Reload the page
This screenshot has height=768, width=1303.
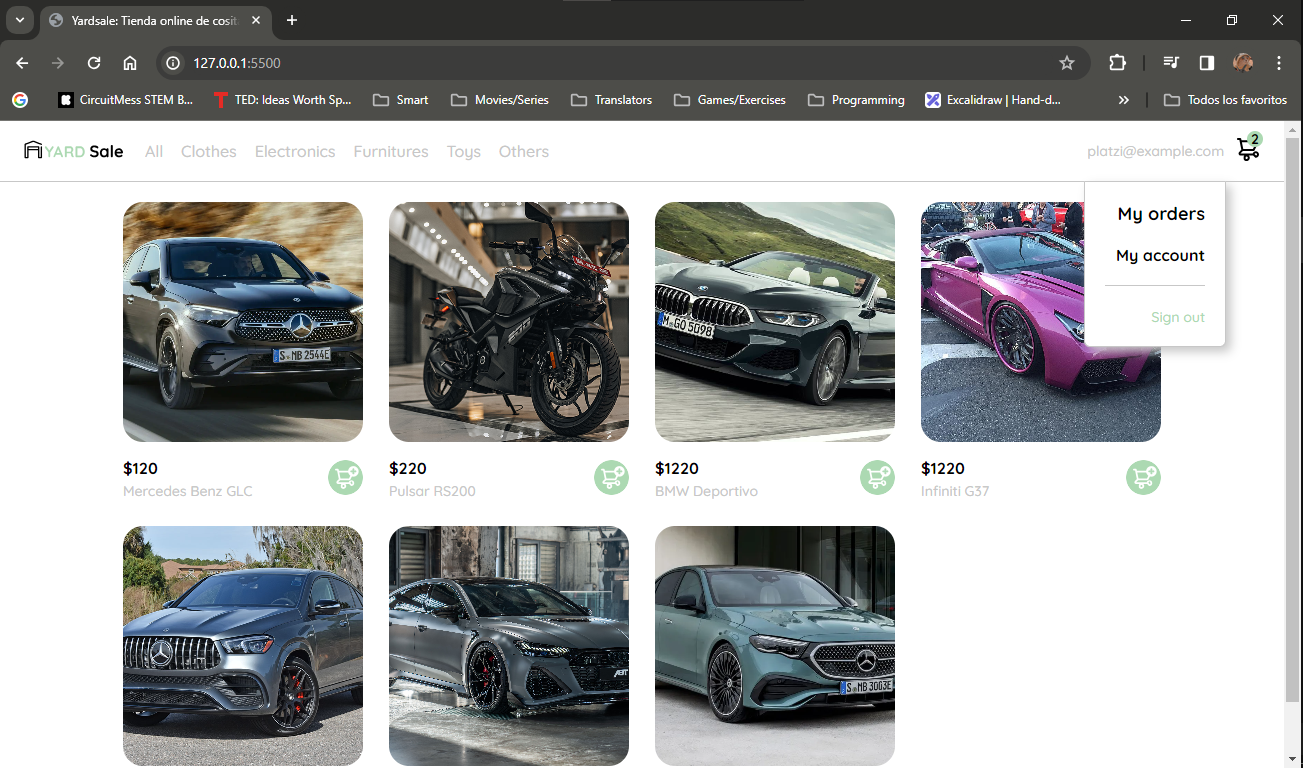coord(94,63)
